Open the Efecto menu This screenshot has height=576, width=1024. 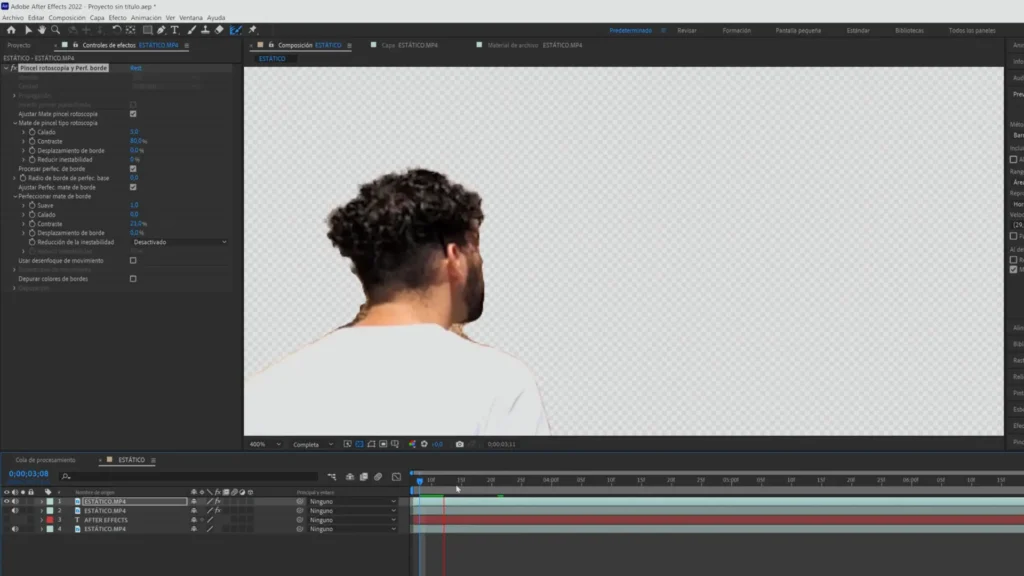[x=117, y=17]
